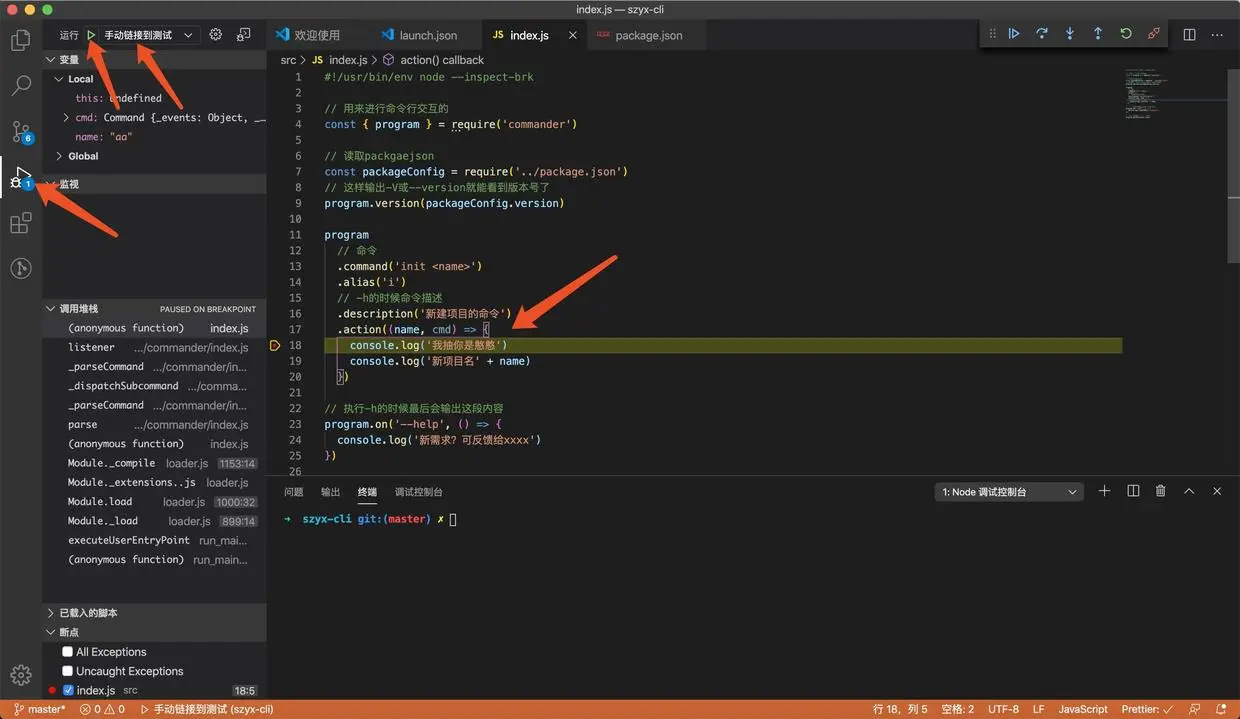
Task: Open the 调试控制台 panel tab
Action: 418,492
